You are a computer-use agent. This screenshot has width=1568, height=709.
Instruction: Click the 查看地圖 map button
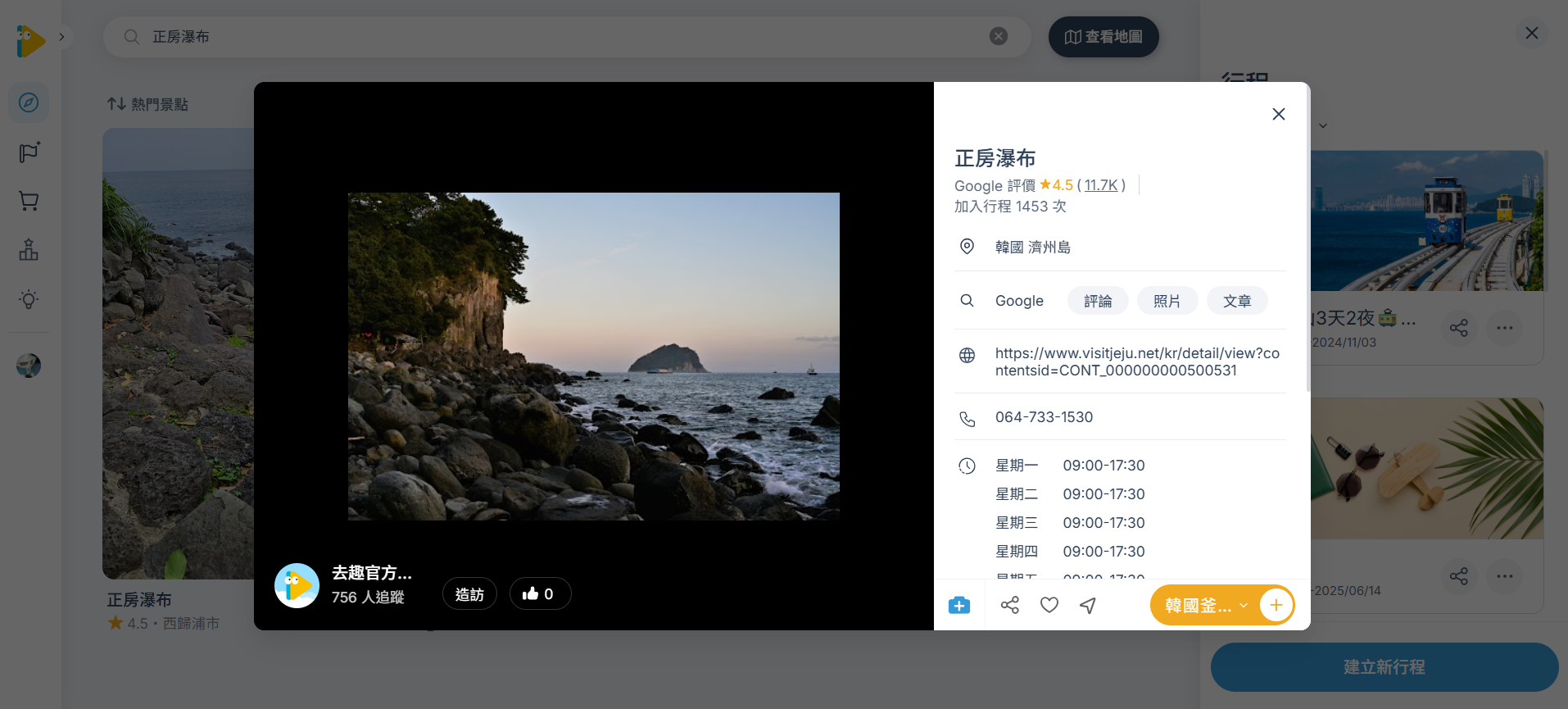coord(1103,37)
